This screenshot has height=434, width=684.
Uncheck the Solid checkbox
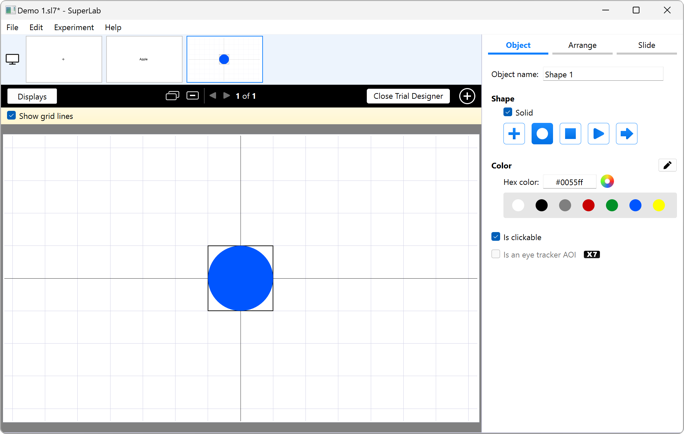point(508,113)
